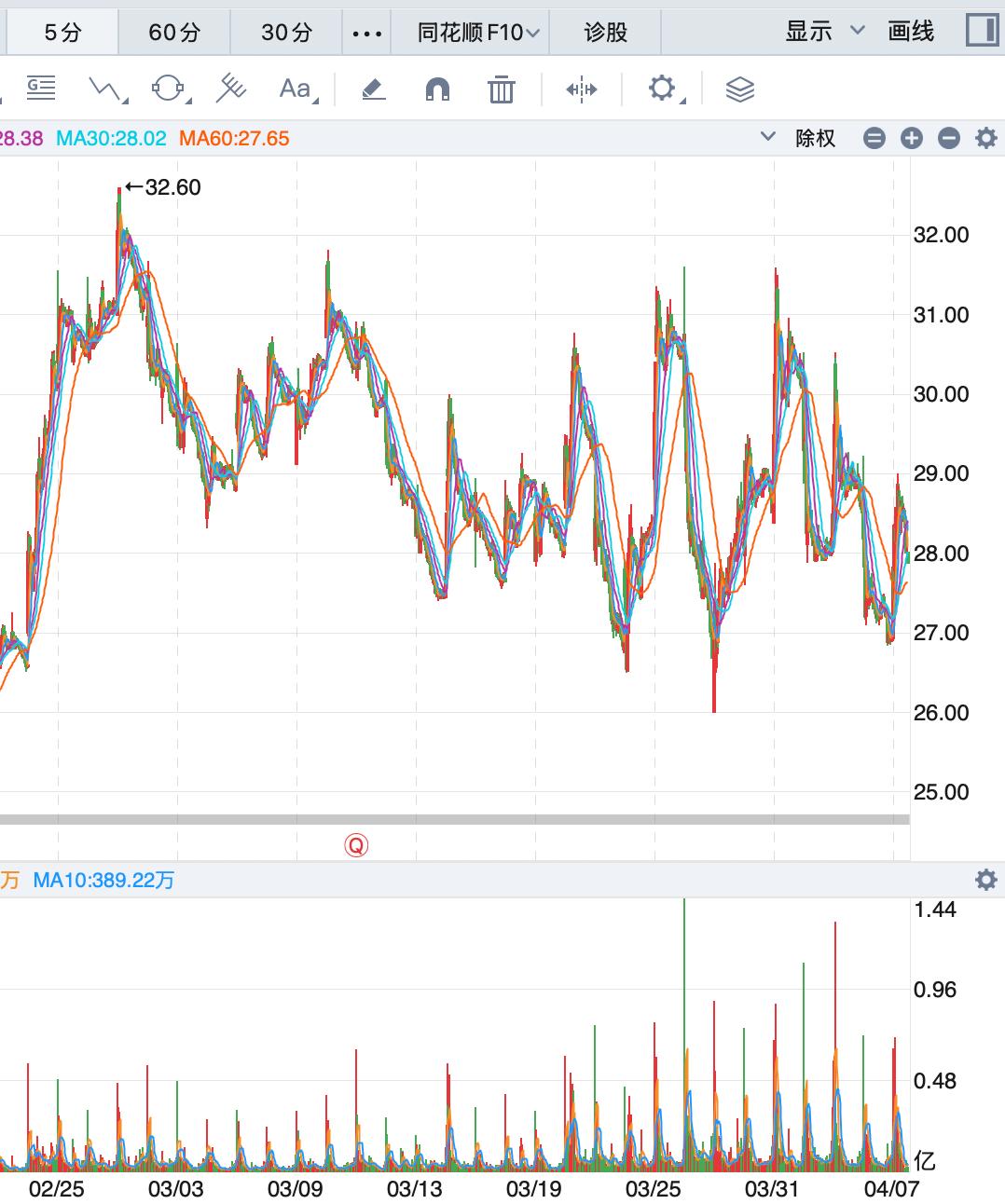Click the trash delete drawings icon

tap(502, 89)
